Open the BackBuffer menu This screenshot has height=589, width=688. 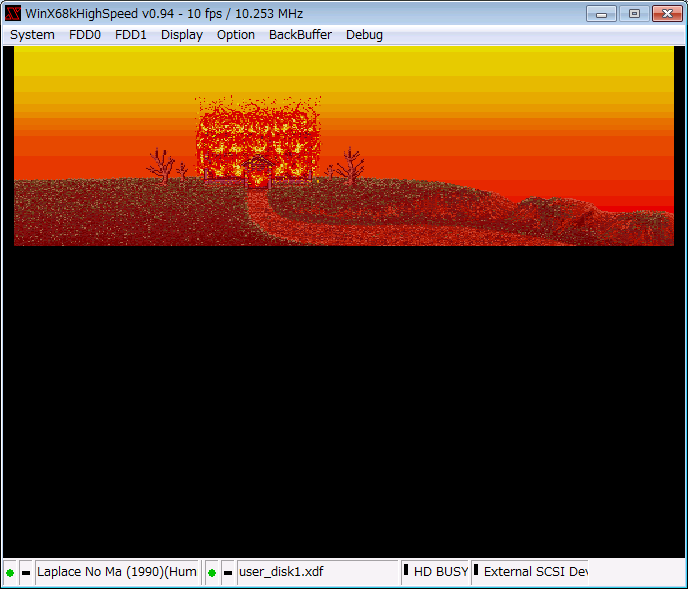pyautogui.click(x=300, y=35)
